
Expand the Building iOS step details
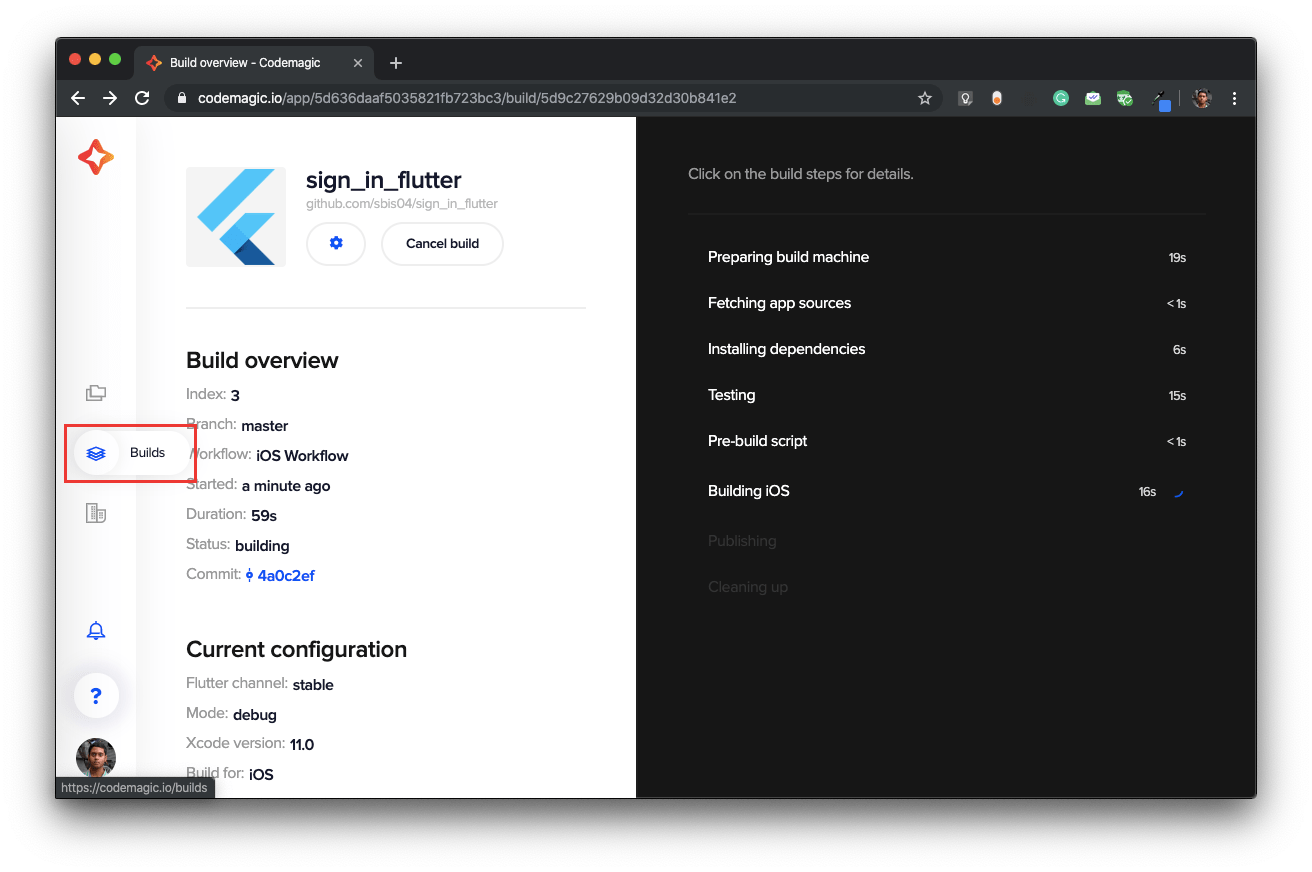pos(945,490)
